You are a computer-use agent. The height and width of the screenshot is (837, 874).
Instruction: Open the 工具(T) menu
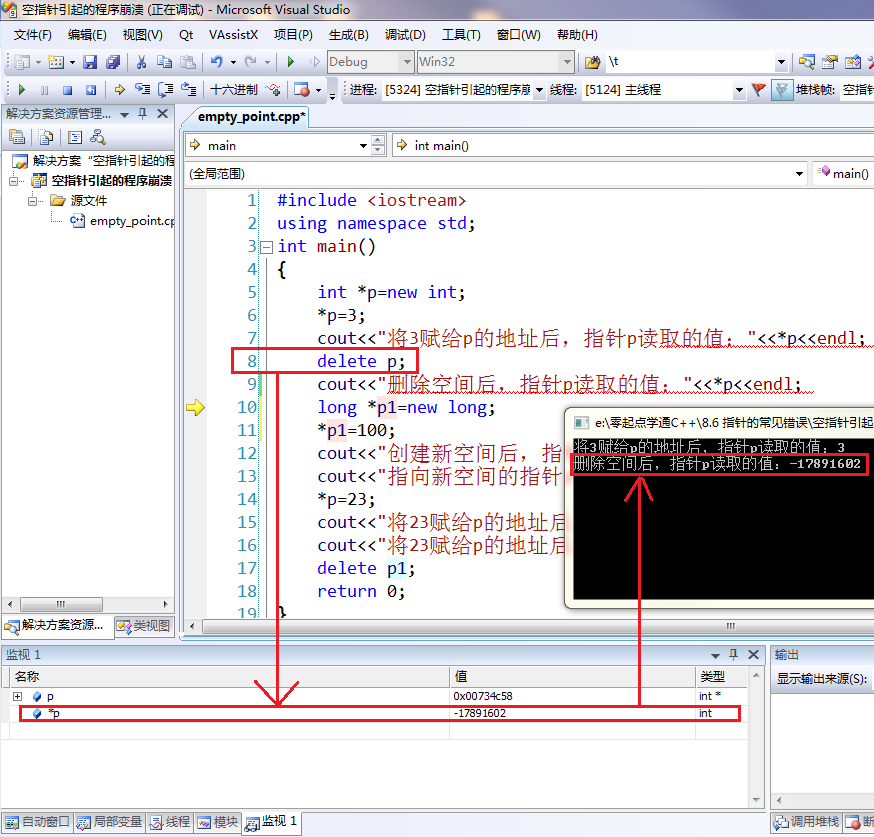pyautogui.click(x=461, y=35)
